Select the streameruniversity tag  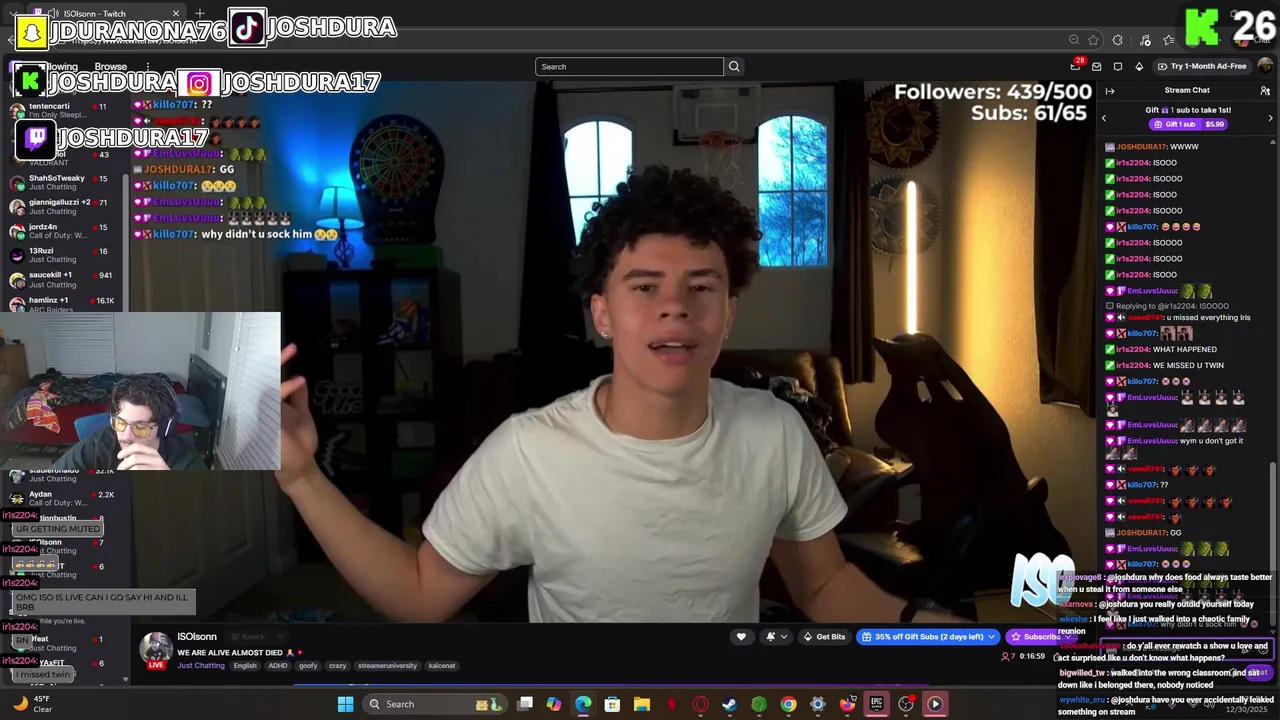tap(387, 665)
